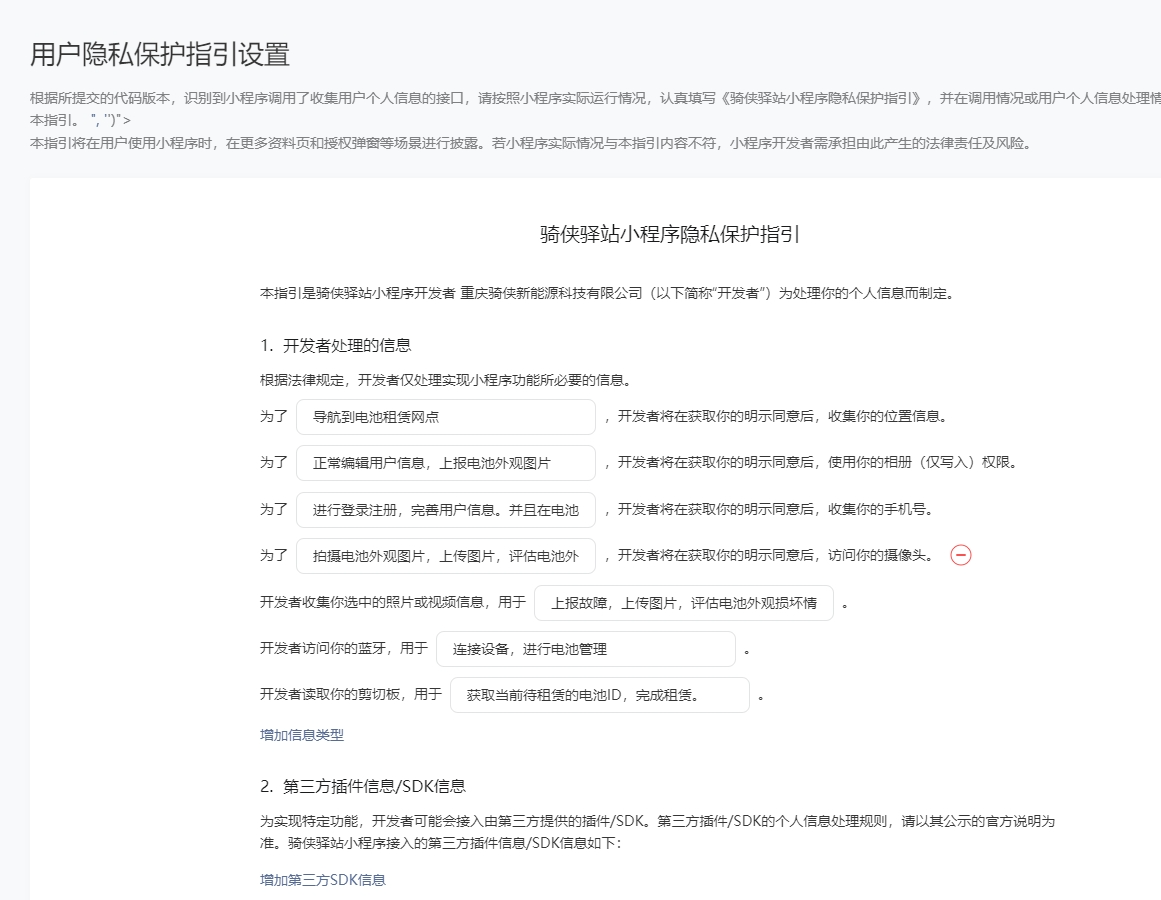Remove the camera access entry with red minus icon
This screenshot has height=900, width=1161.
(960, 555)
